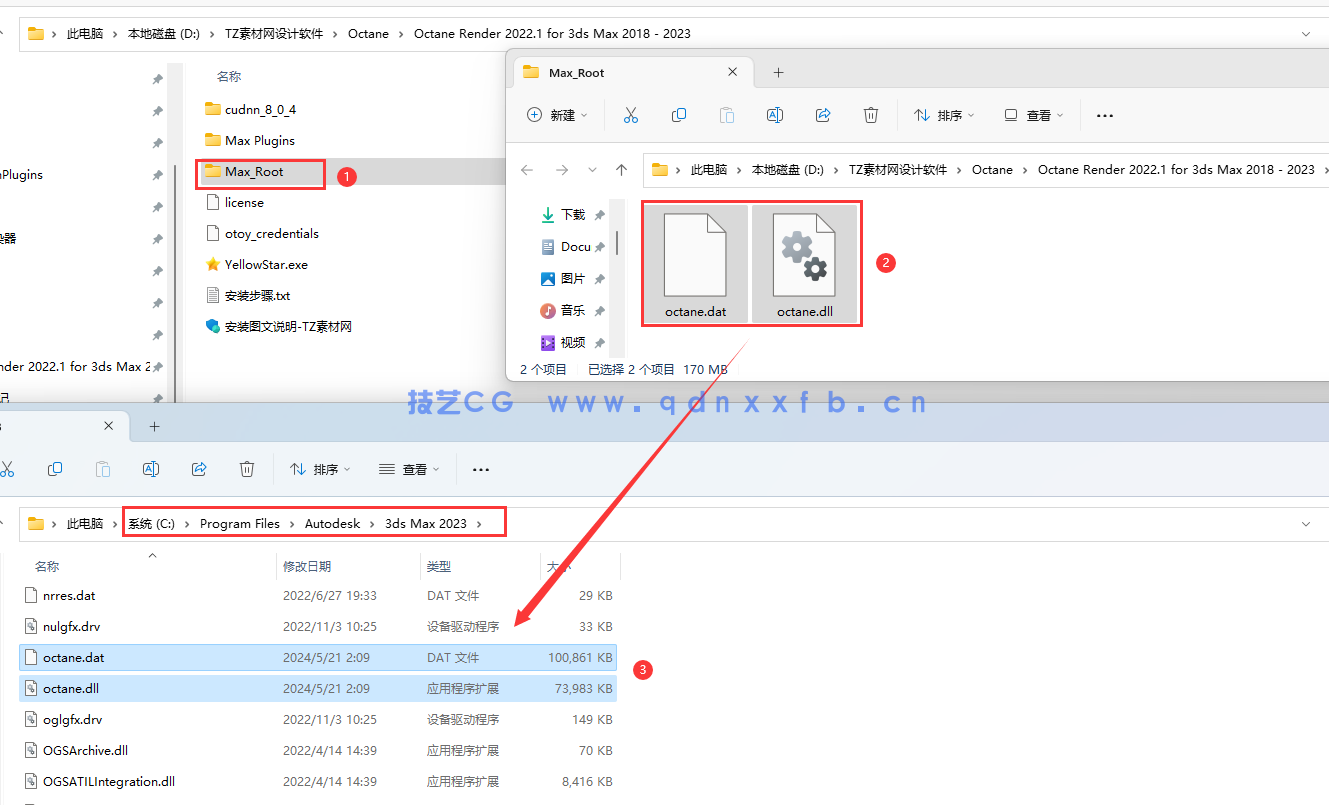Open 音乐 in the Max_Root sidebar
The width and height of the screenshot is (1329, 805).
coord(572,311)
